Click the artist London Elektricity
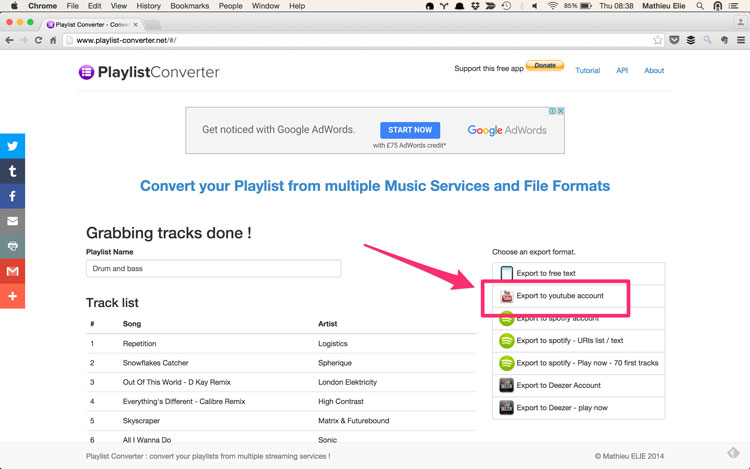The image size is (750, 469). tap(347, 382)
